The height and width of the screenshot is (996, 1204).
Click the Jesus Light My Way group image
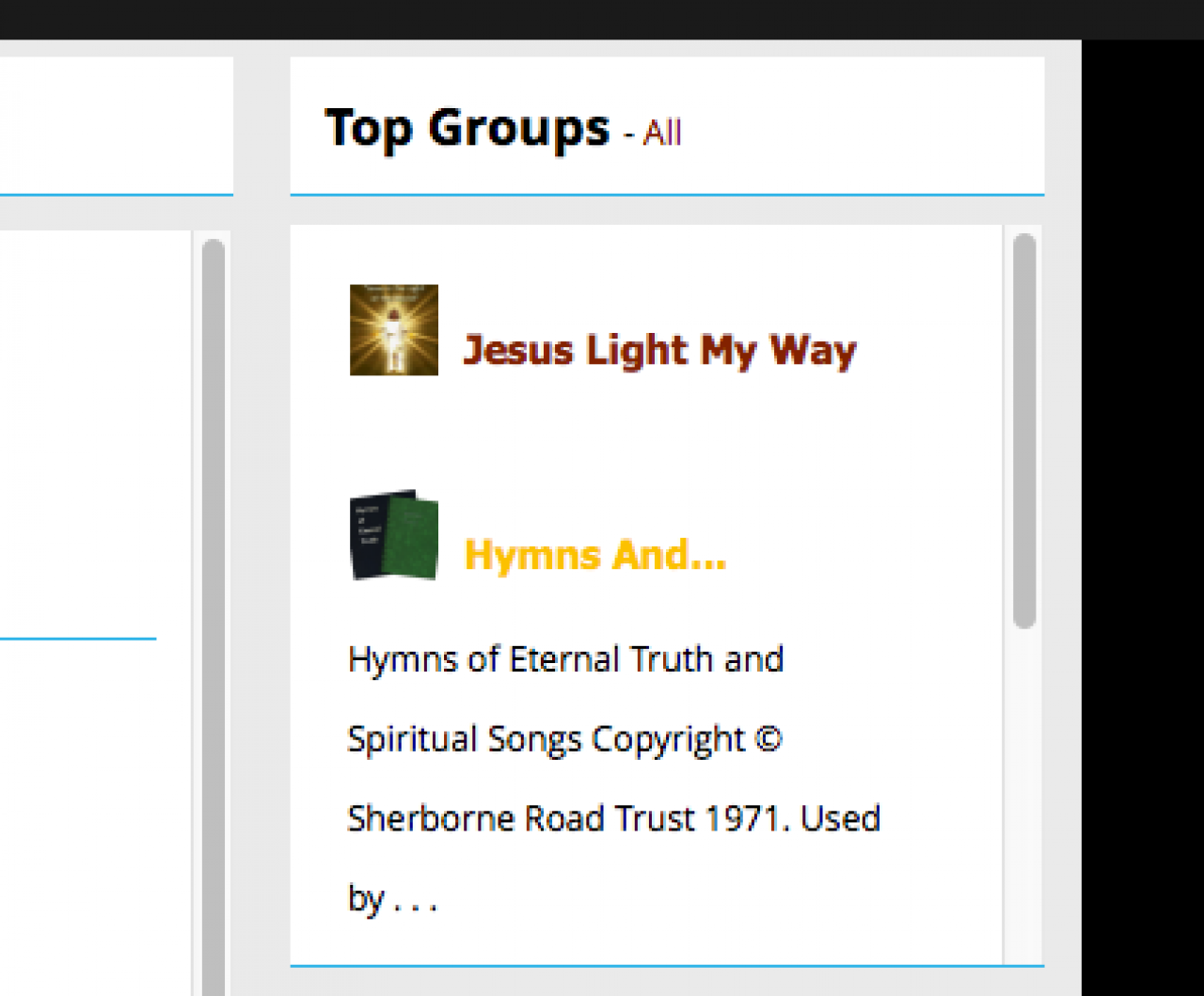click(394, 330)
